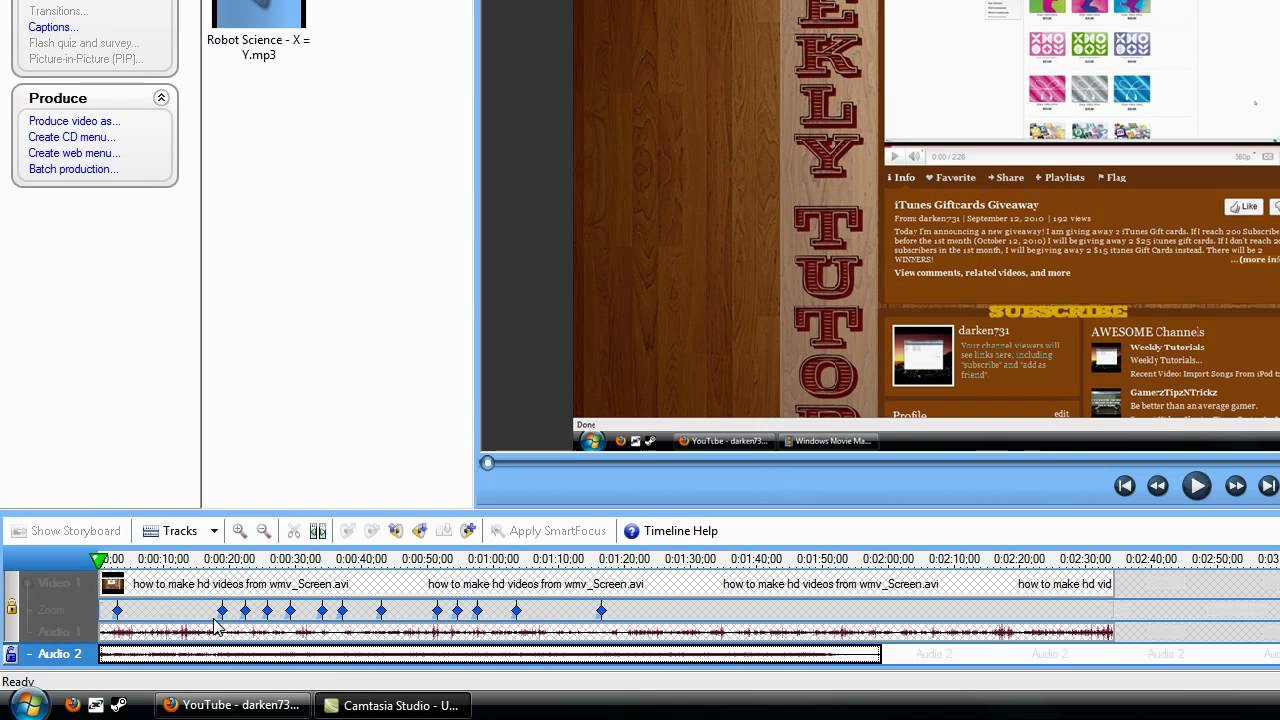
Task: Collapse the Produce panel section
Action: pos(161,98)
